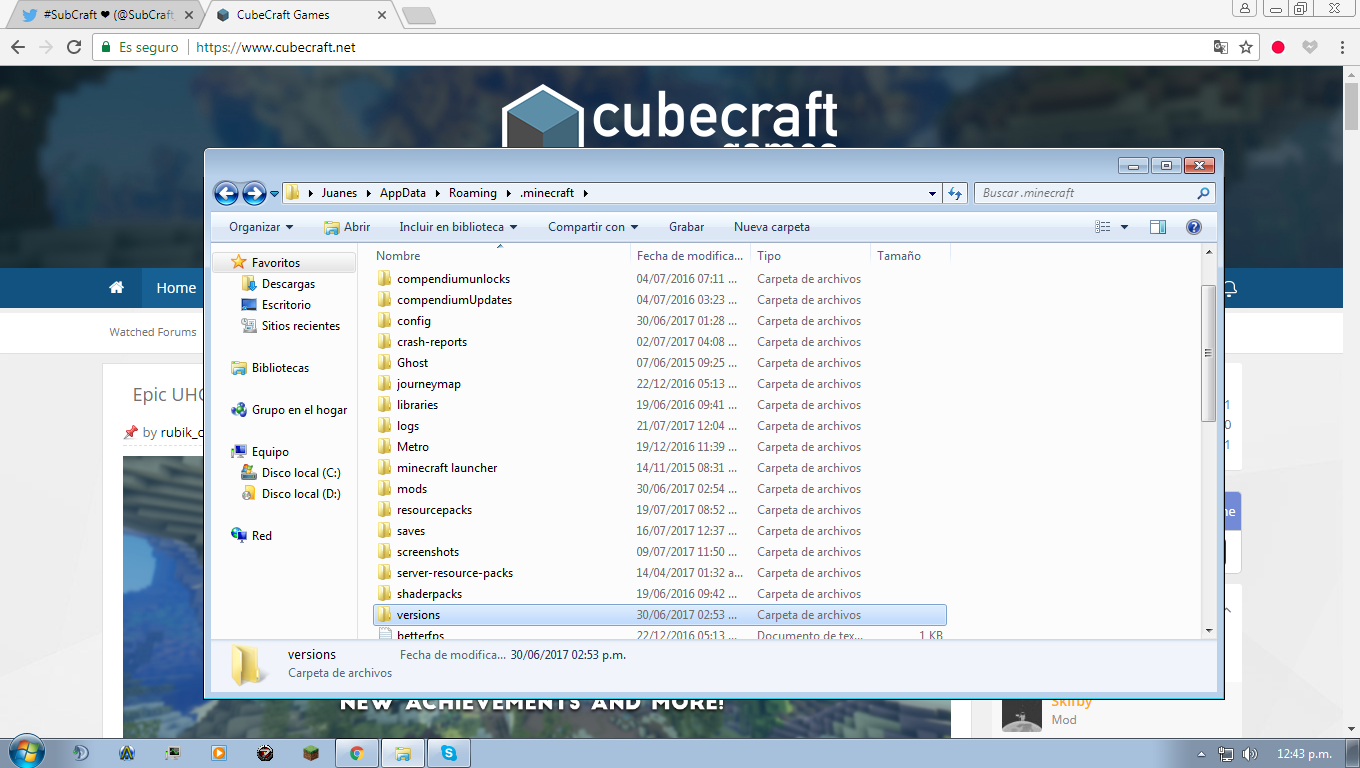Viewport: 1360px width, 768px height.
Task: Open Escritorio in the navigation pane
Action: click(x=286, y=305)
